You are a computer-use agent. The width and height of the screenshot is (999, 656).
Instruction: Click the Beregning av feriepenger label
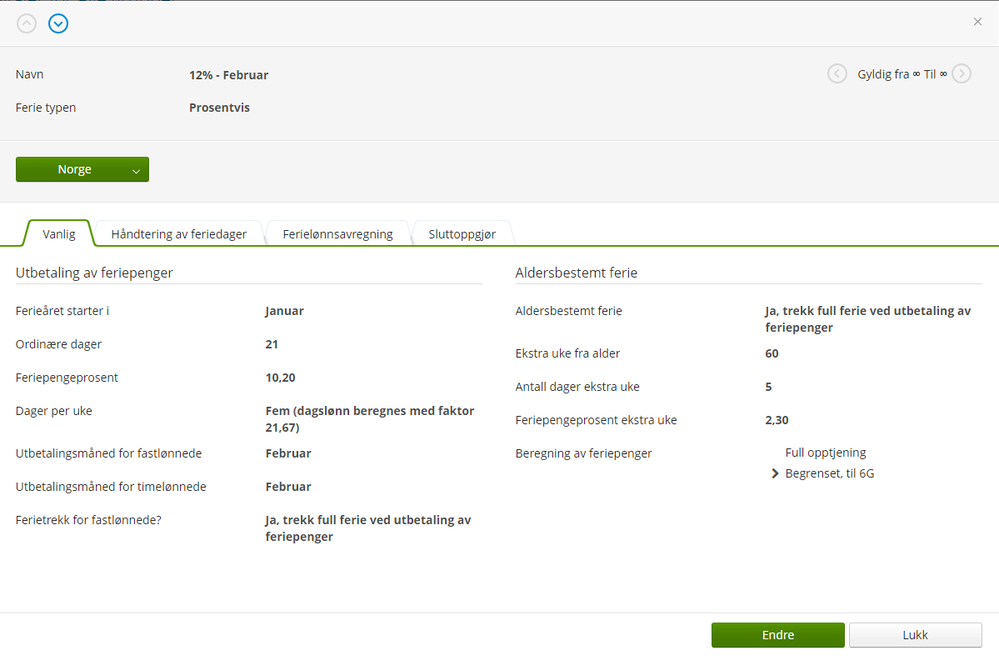[584, 453]
